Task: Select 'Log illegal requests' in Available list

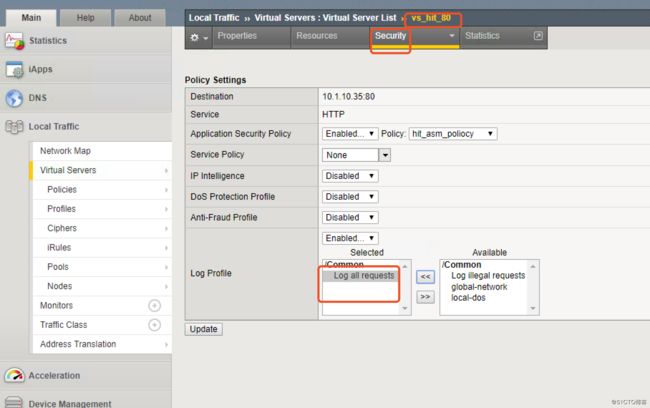Action: pos(488,276)
